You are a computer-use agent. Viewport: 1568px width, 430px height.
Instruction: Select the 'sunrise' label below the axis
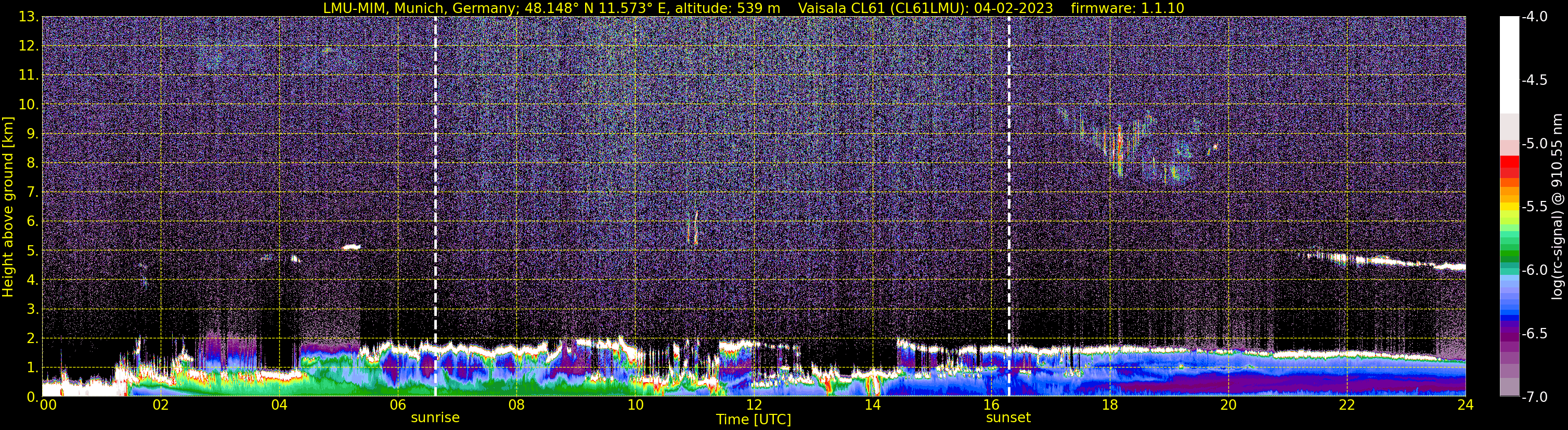click(435, 417)
